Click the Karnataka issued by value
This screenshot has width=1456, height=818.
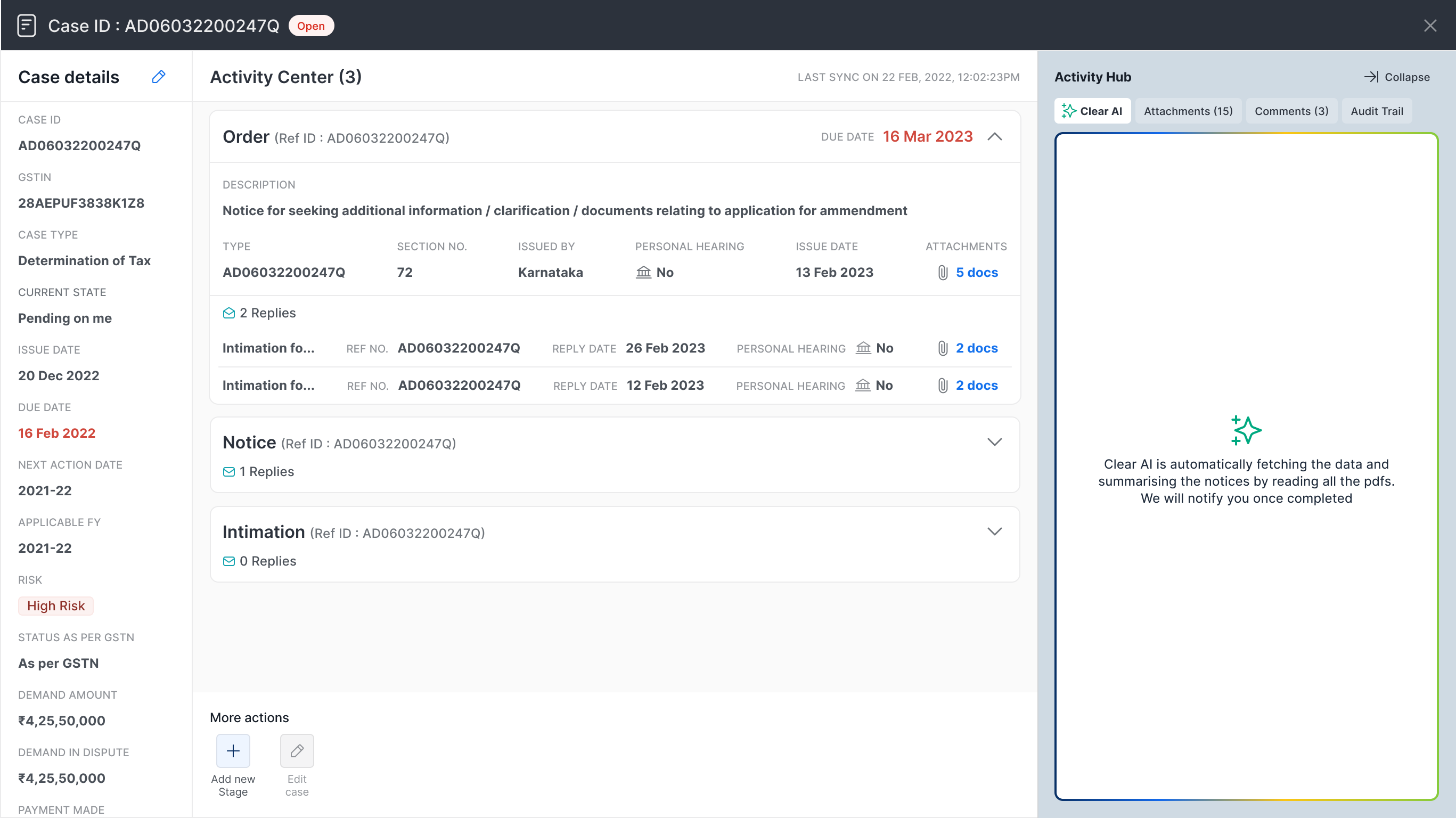tap(551, 273)
